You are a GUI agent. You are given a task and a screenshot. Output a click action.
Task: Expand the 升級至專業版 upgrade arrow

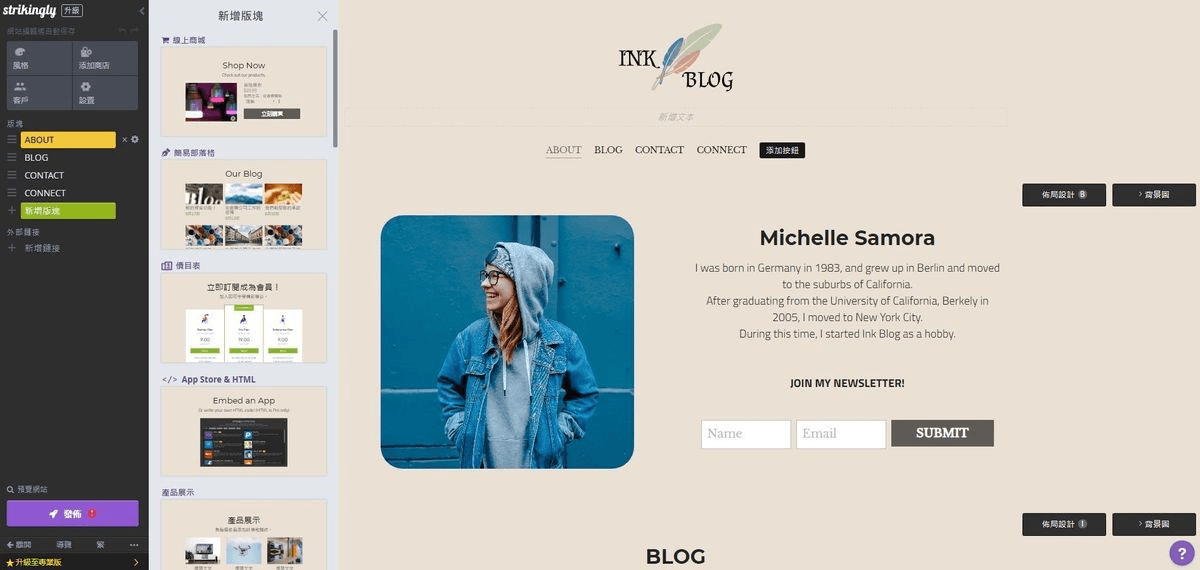(x=136, y=563)
